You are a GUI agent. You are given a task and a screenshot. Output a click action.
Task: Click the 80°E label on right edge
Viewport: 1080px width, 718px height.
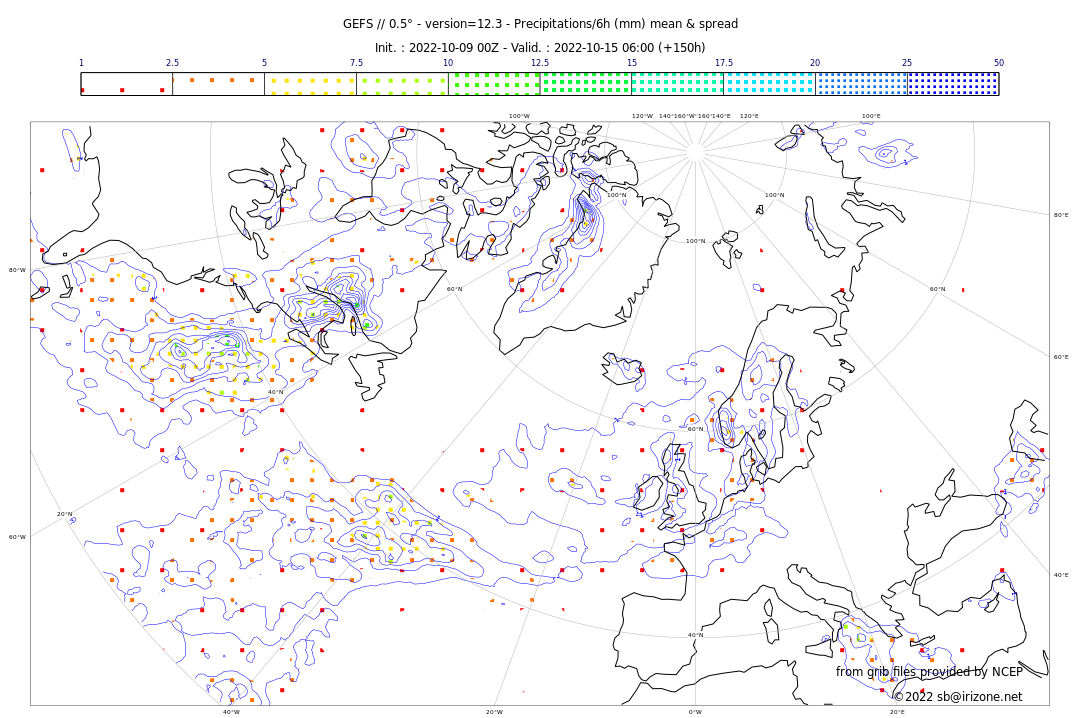(1060, 215)
